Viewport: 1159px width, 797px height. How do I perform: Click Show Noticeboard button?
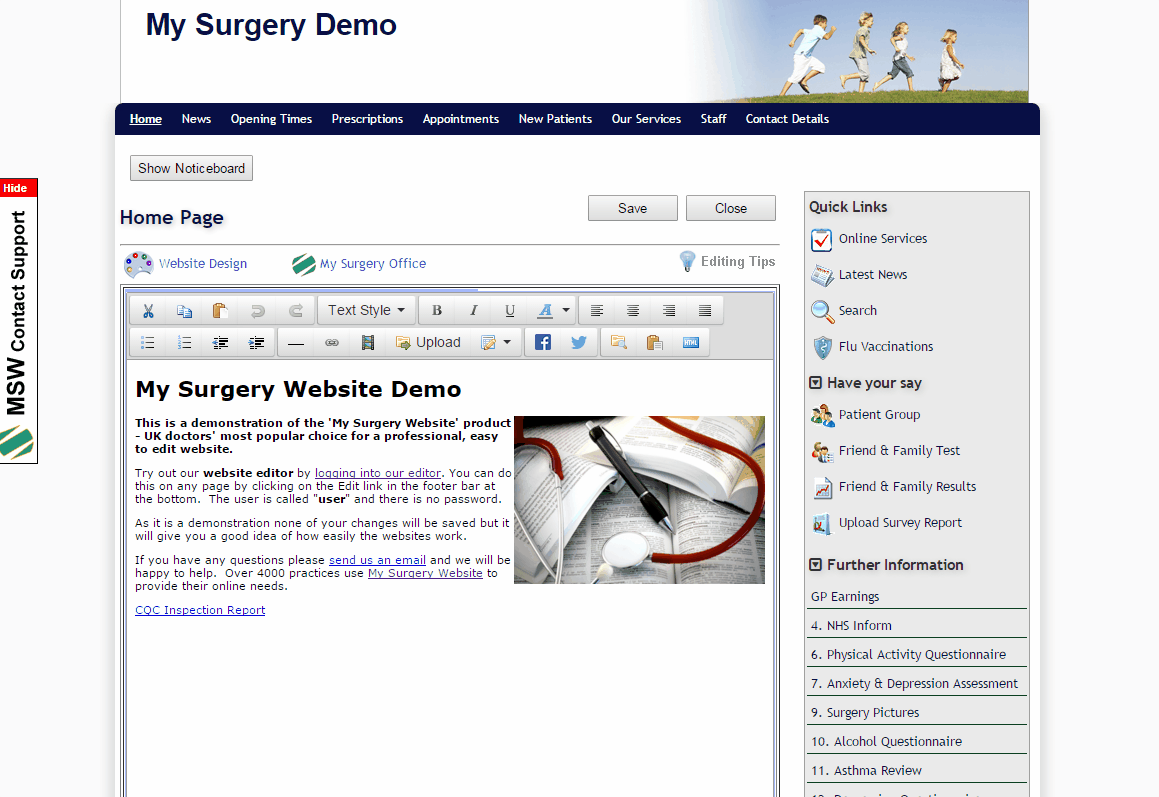191,168
